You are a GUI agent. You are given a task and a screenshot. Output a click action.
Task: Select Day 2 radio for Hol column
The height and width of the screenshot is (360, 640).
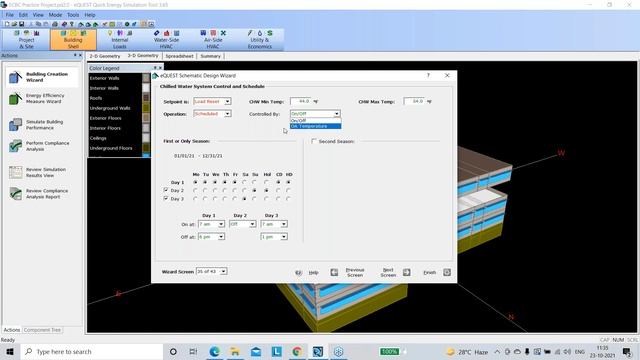[x=267, y=190]
